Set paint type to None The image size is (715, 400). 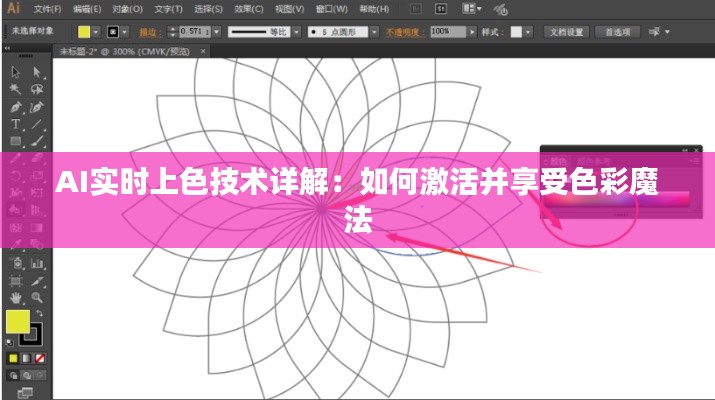click(40, 358)
